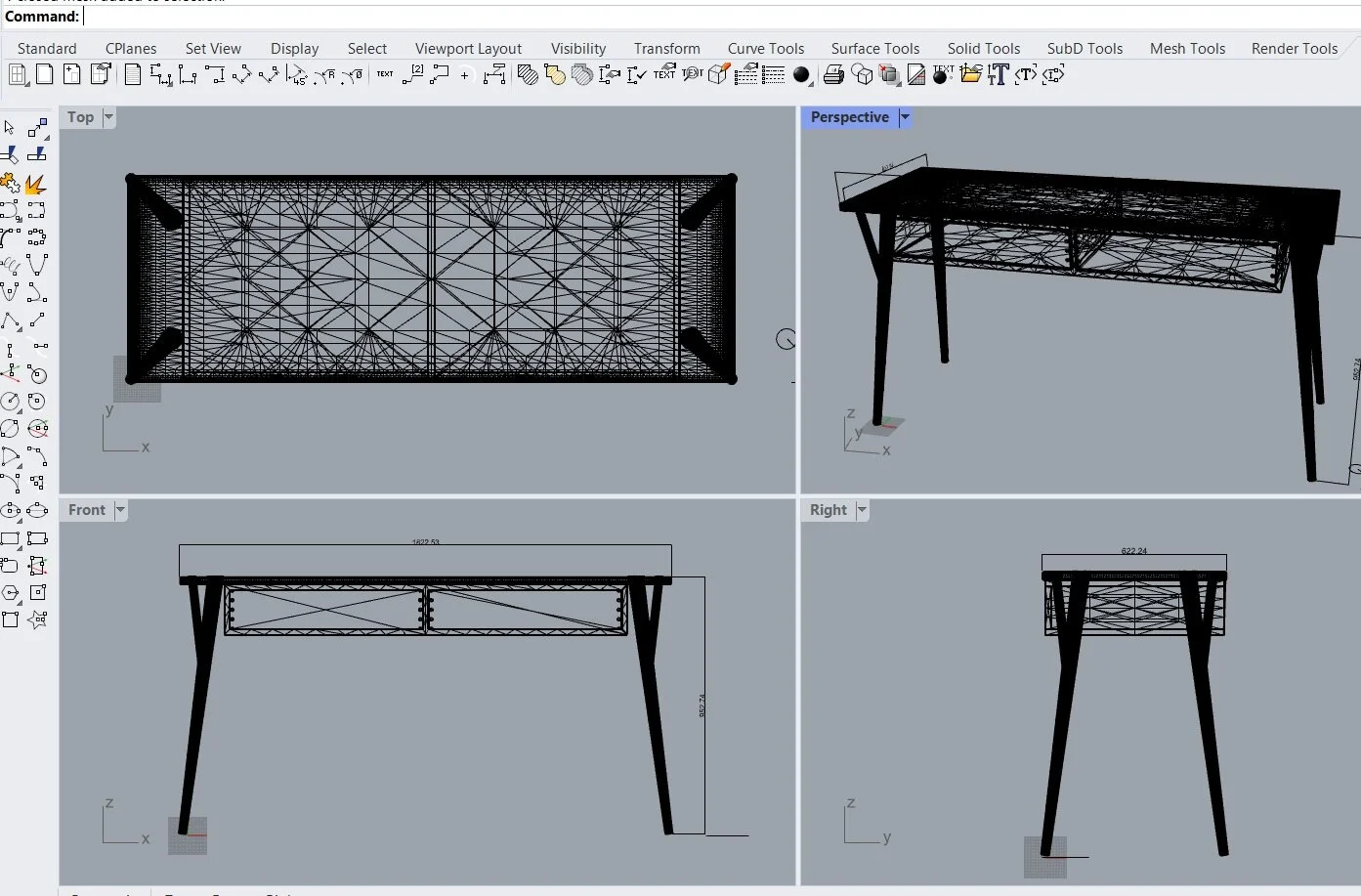Switch to the Curve Tools tab
The height and width of the screenshot is (896, 1361).
[x=766, y=48]
